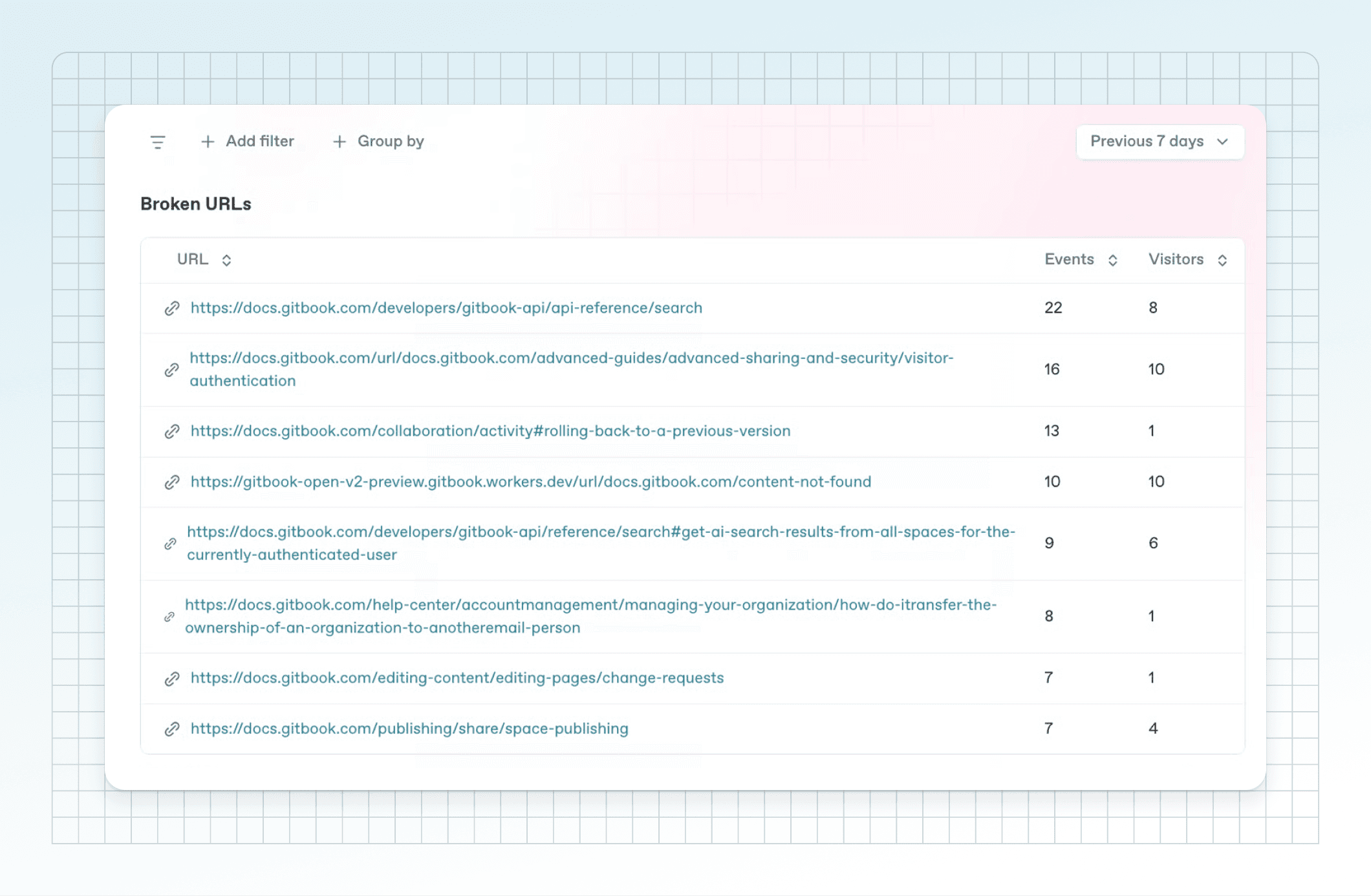Click the Events value 22
The image size is (1371, 896).
click(x=1053, y=308)
